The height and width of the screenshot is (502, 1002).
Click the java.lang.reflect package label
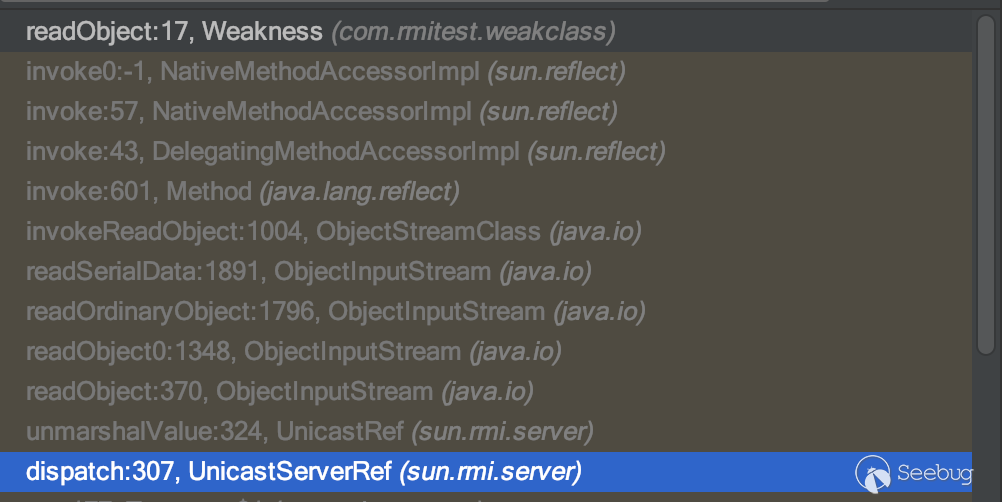point(359,191)
